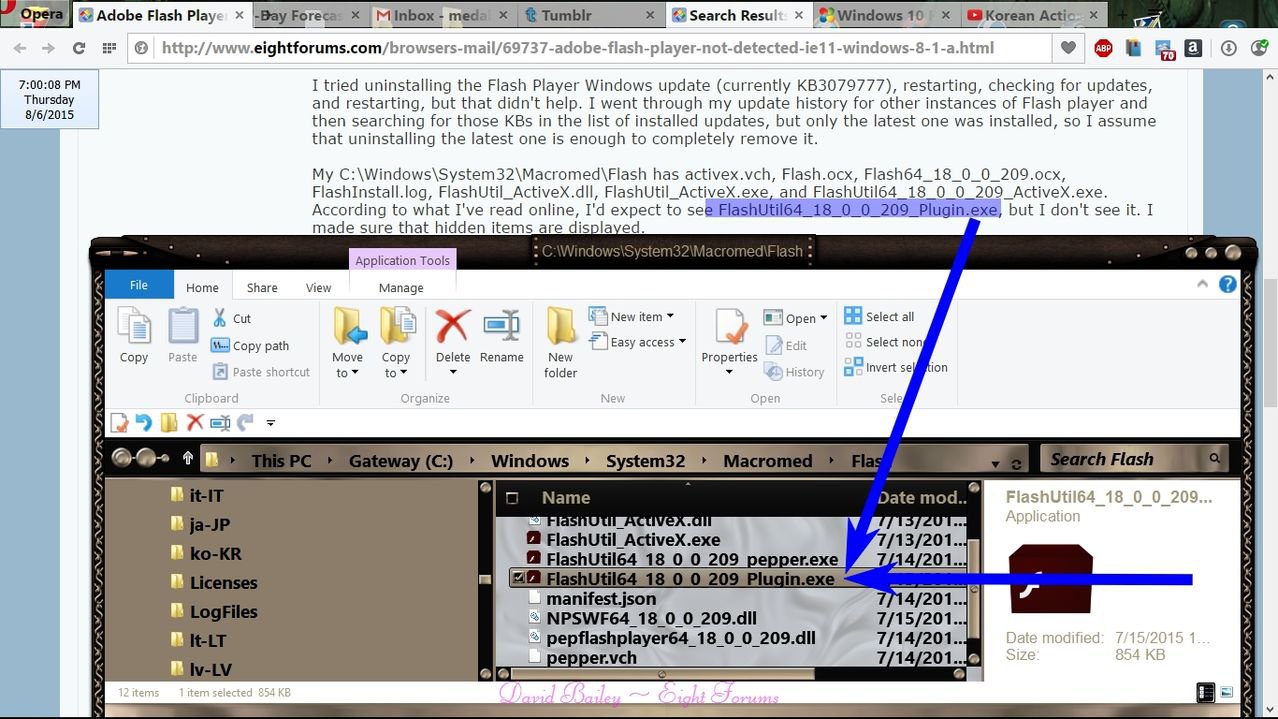Click Paste shortcut in the ribbon
Screen dimensions: 1278x719
pyautogui.click(x=261, y=372)
